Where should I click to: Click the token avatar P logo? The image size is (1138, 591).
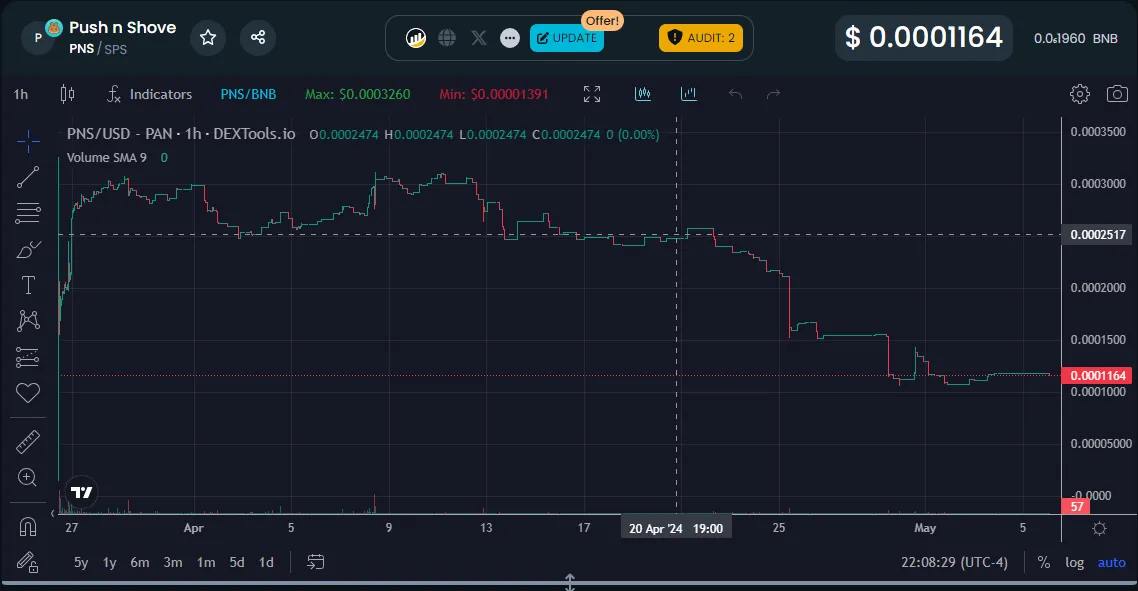(38, 38)
